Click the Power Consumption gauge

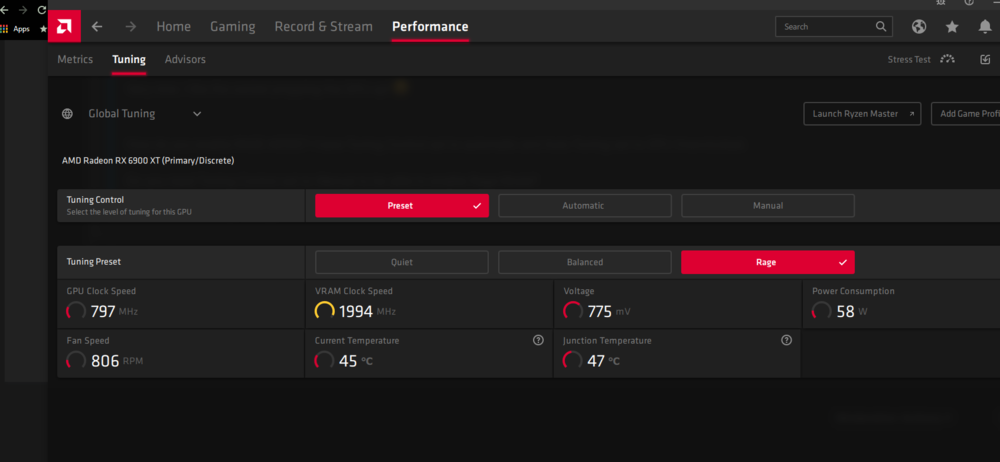coord(821,311)
